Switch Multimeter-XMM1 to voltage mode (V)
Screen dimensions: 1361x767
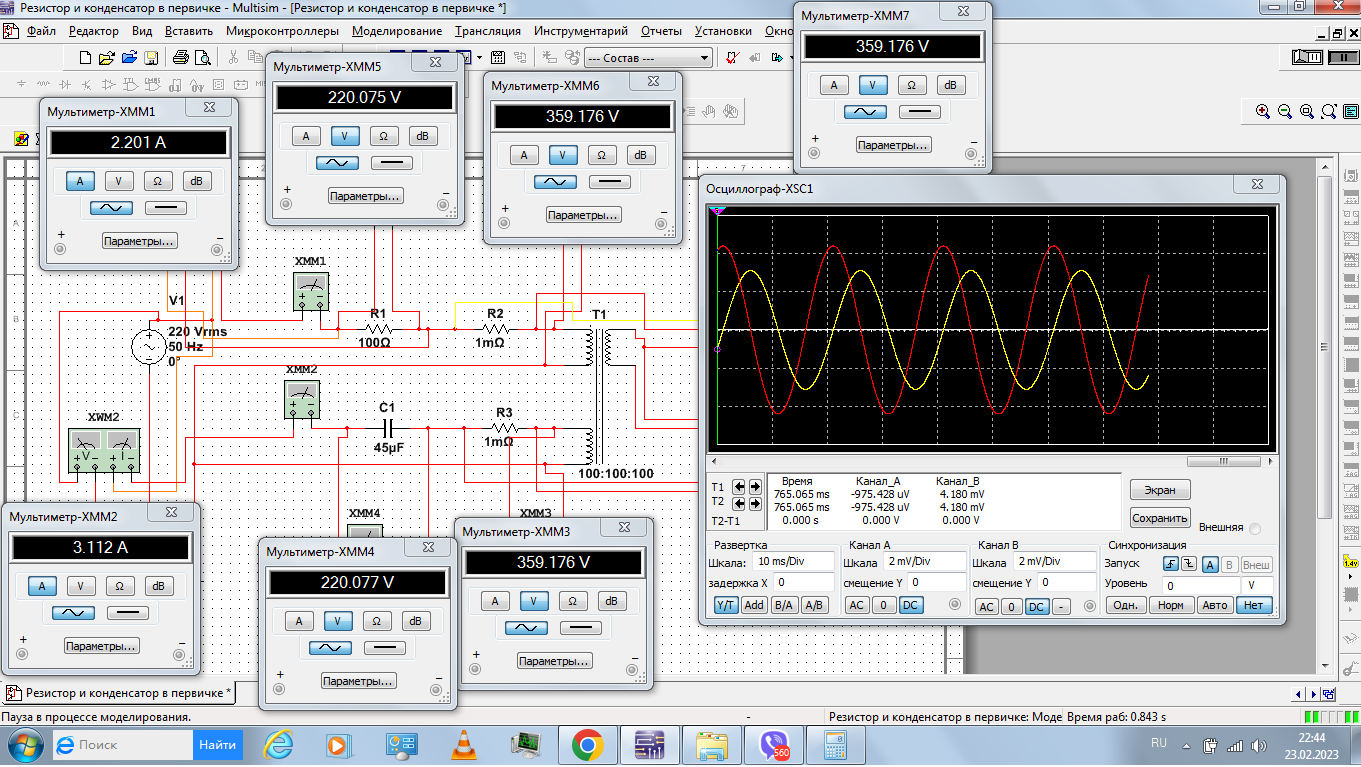click(x=119, y=181)
